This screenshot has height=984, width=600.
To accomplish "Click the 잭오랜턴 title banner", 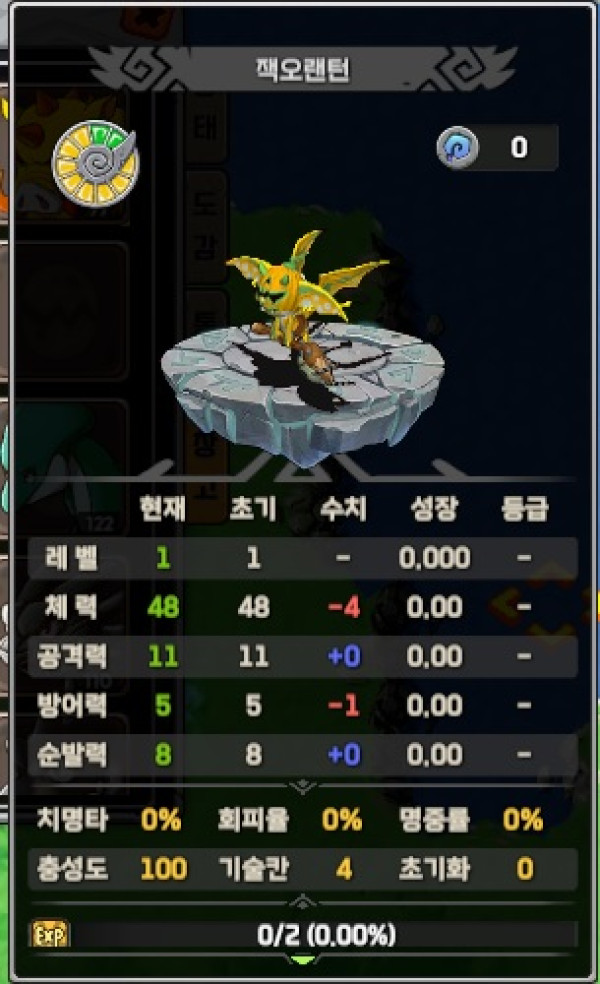I will (x=303, y=69).
